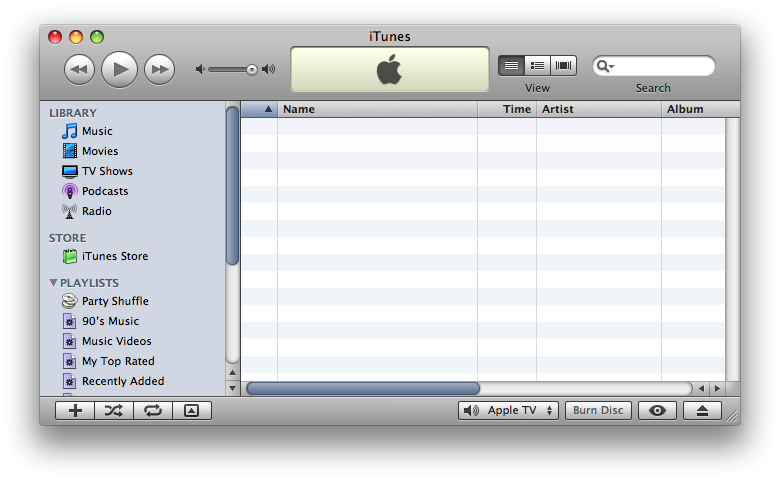
Task: Toggle shuffle mode
Action: coord(114,411)
